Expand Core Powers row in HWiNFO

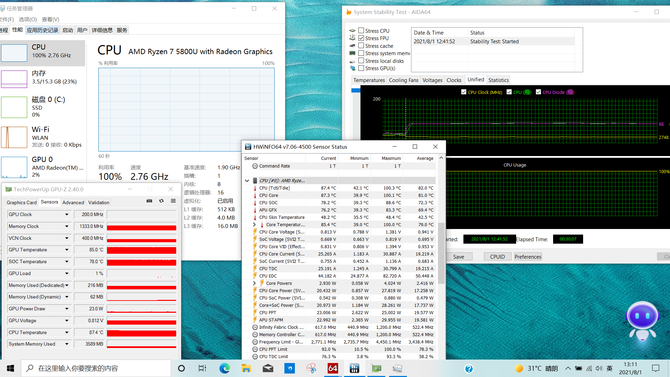click(x=255, y=283)
